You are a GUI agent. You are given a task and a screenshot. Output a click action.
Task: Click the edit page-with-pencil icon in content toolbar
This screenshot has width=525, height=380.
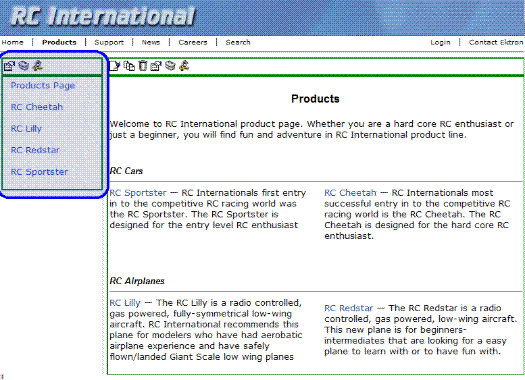[x=115, y=66]
